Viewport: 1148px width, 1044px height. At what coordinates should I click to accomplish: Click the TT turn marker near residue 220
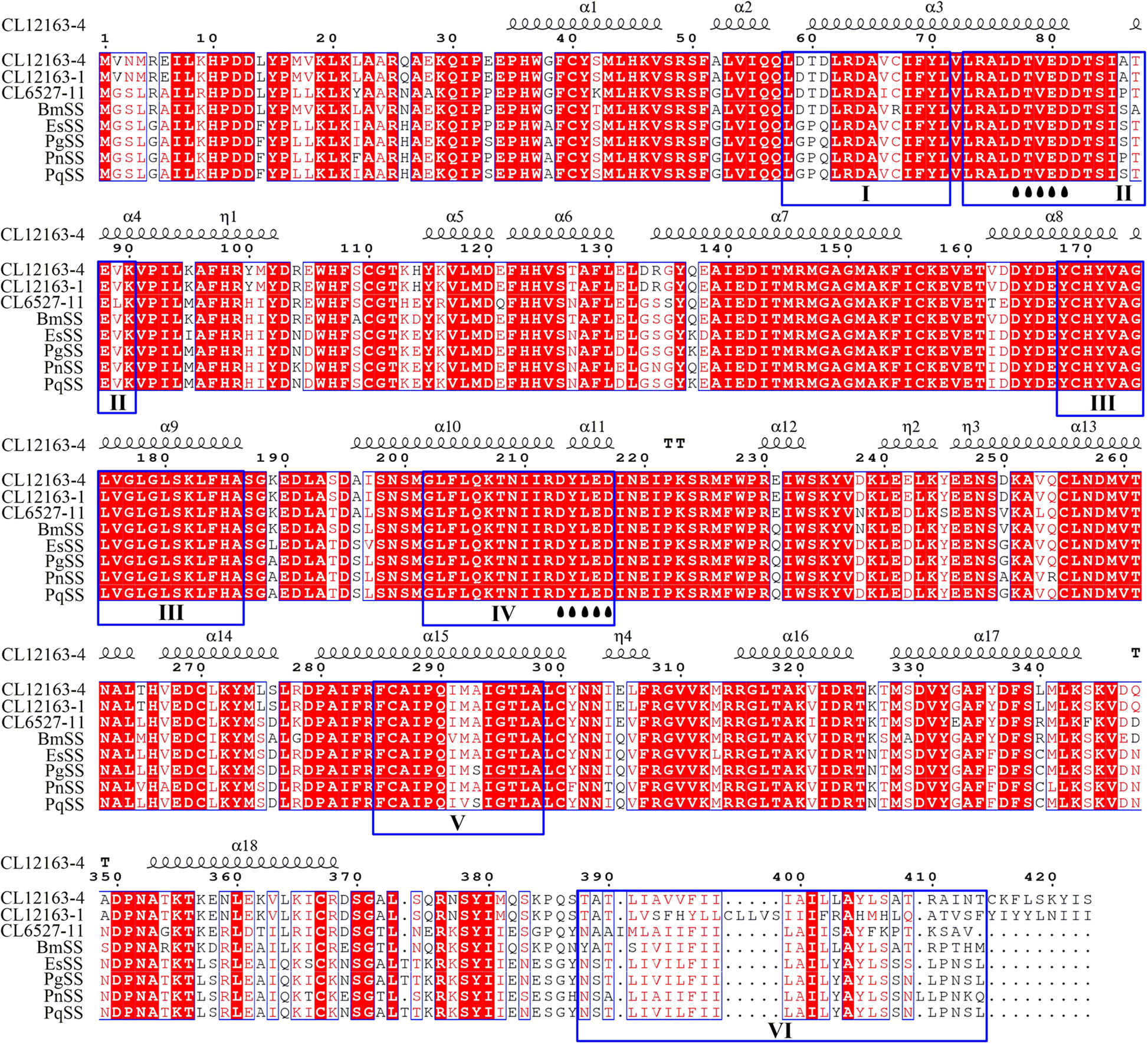click(x=675, y=444)
